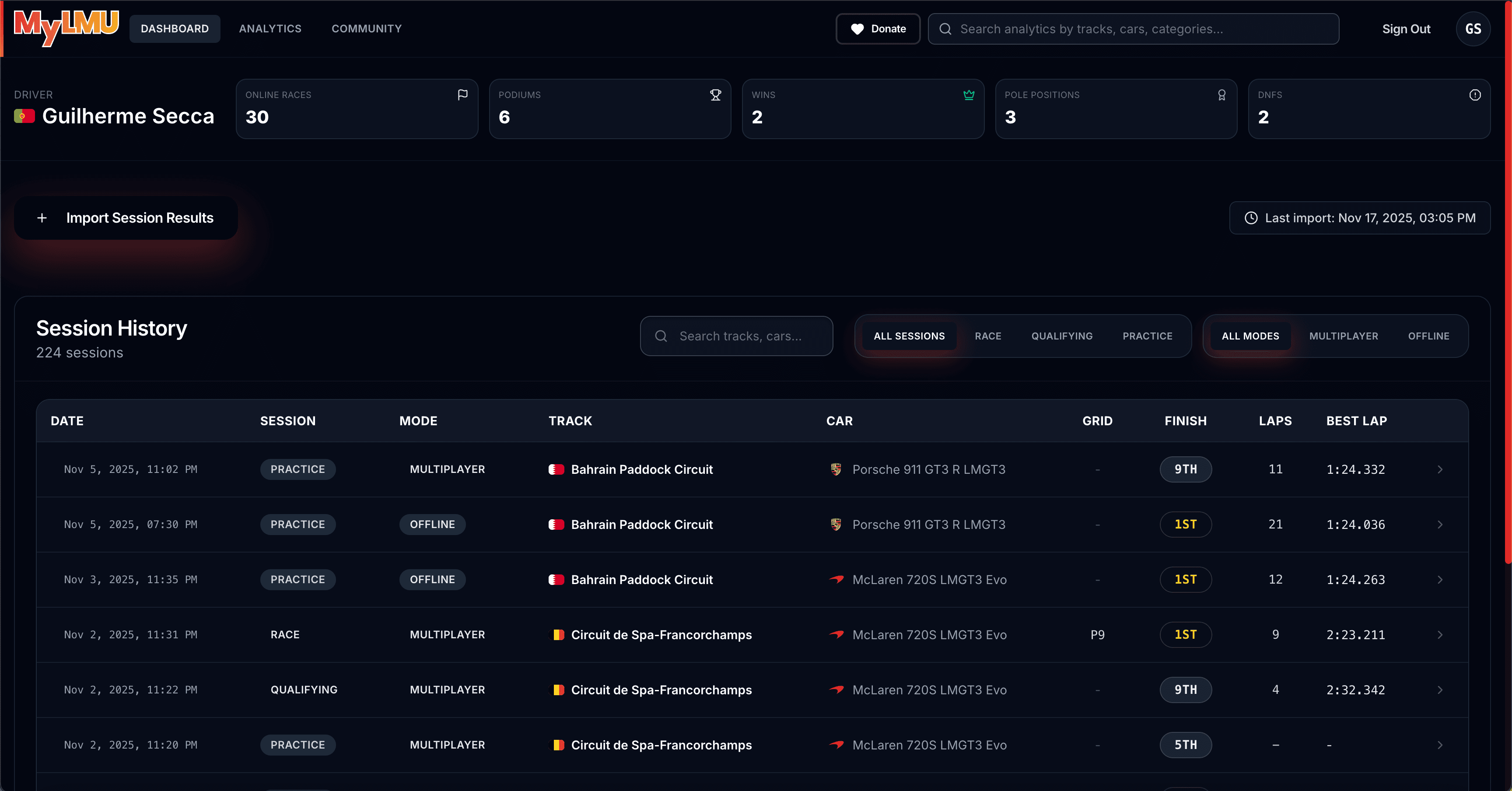Expand the Nov 5 offline practice session row
This screenshot has height=791, width=1512.
(x=1440, y=525)
